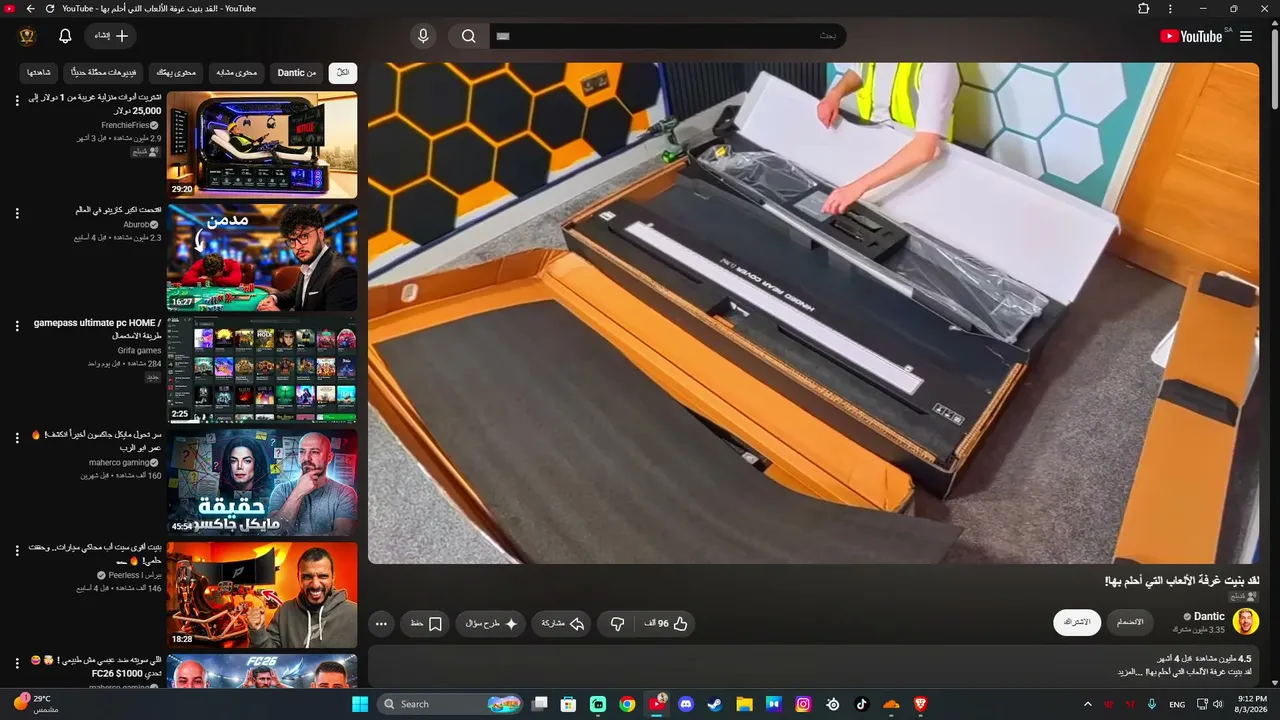The image size is (1280, 720).
Task: Open Task View from the taskbar
Action: point(539,704)
